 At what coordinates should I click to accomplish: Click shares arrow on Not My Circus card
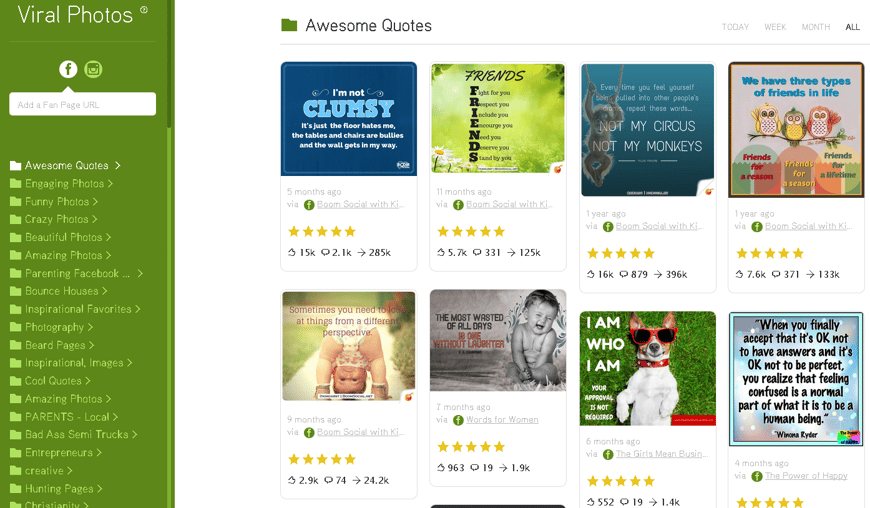tap(658, 275)
